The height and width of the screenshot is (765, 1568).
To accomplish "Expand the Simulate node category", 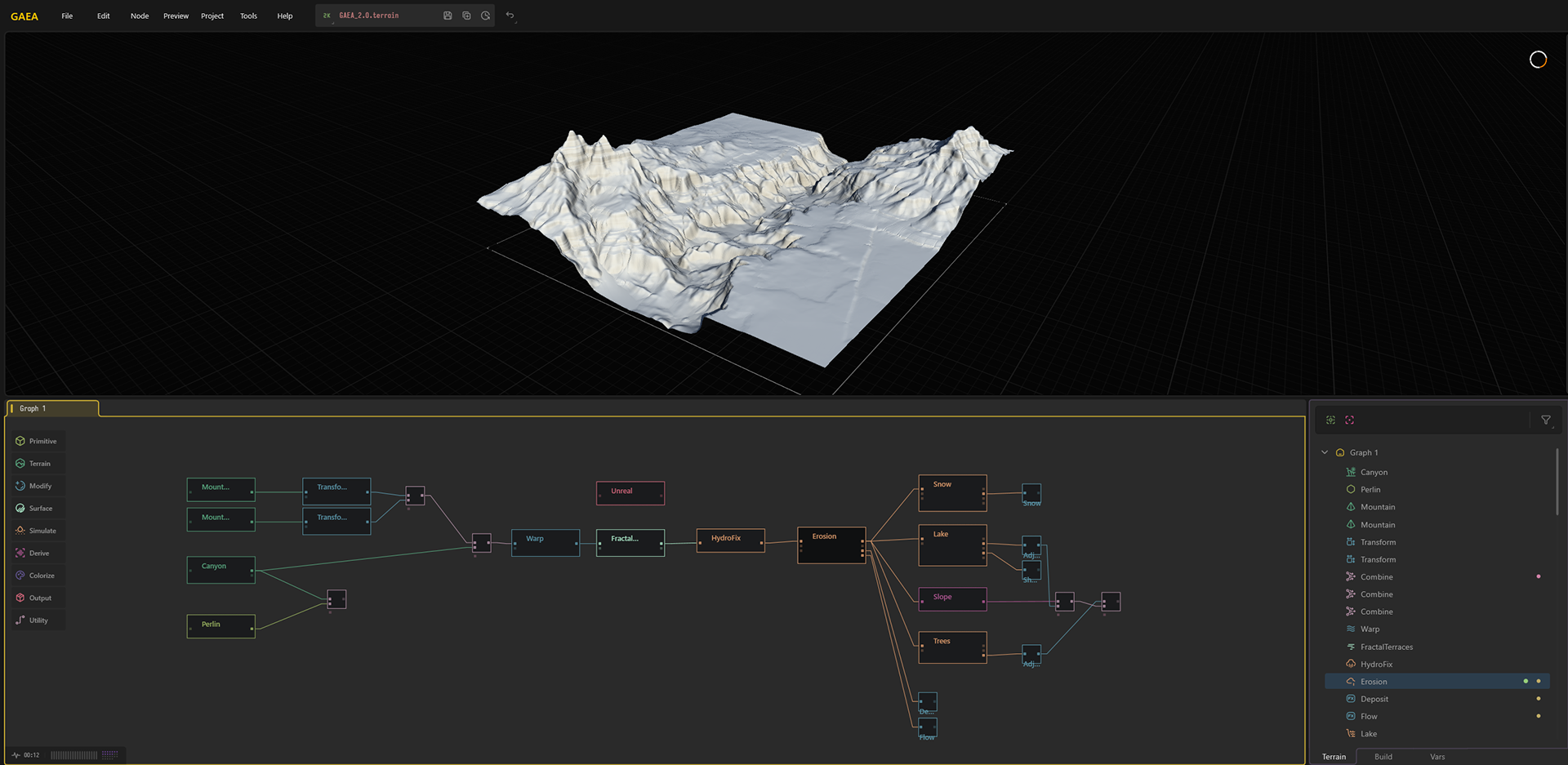I will pos(37,531).
